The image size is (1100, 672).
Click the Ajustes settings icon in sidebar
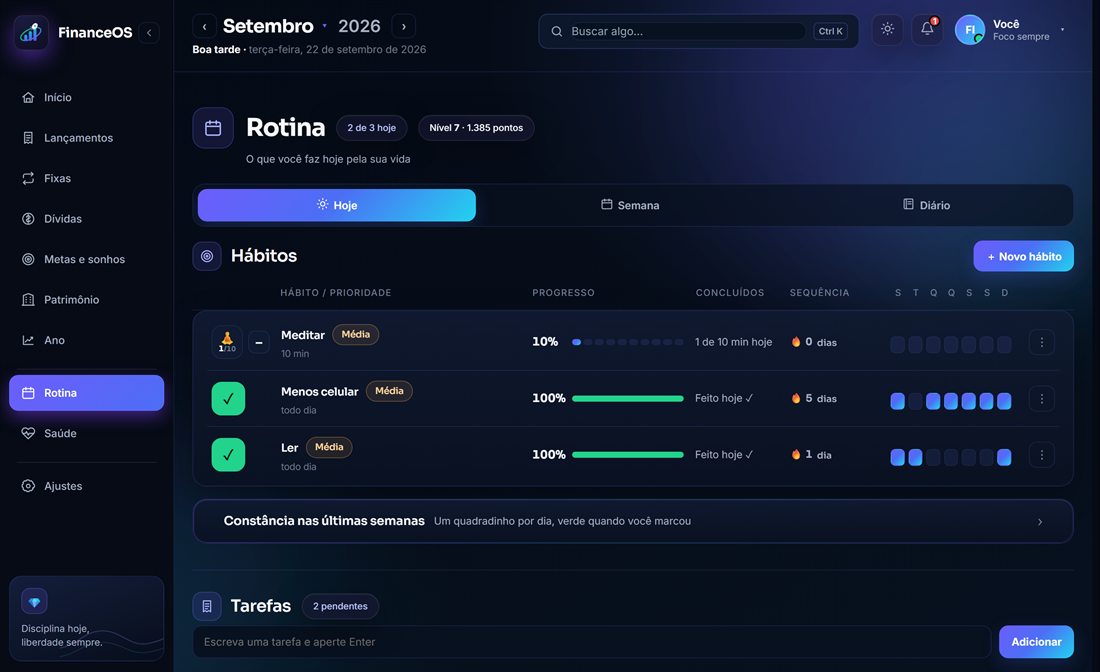click(x=28, y=486)
